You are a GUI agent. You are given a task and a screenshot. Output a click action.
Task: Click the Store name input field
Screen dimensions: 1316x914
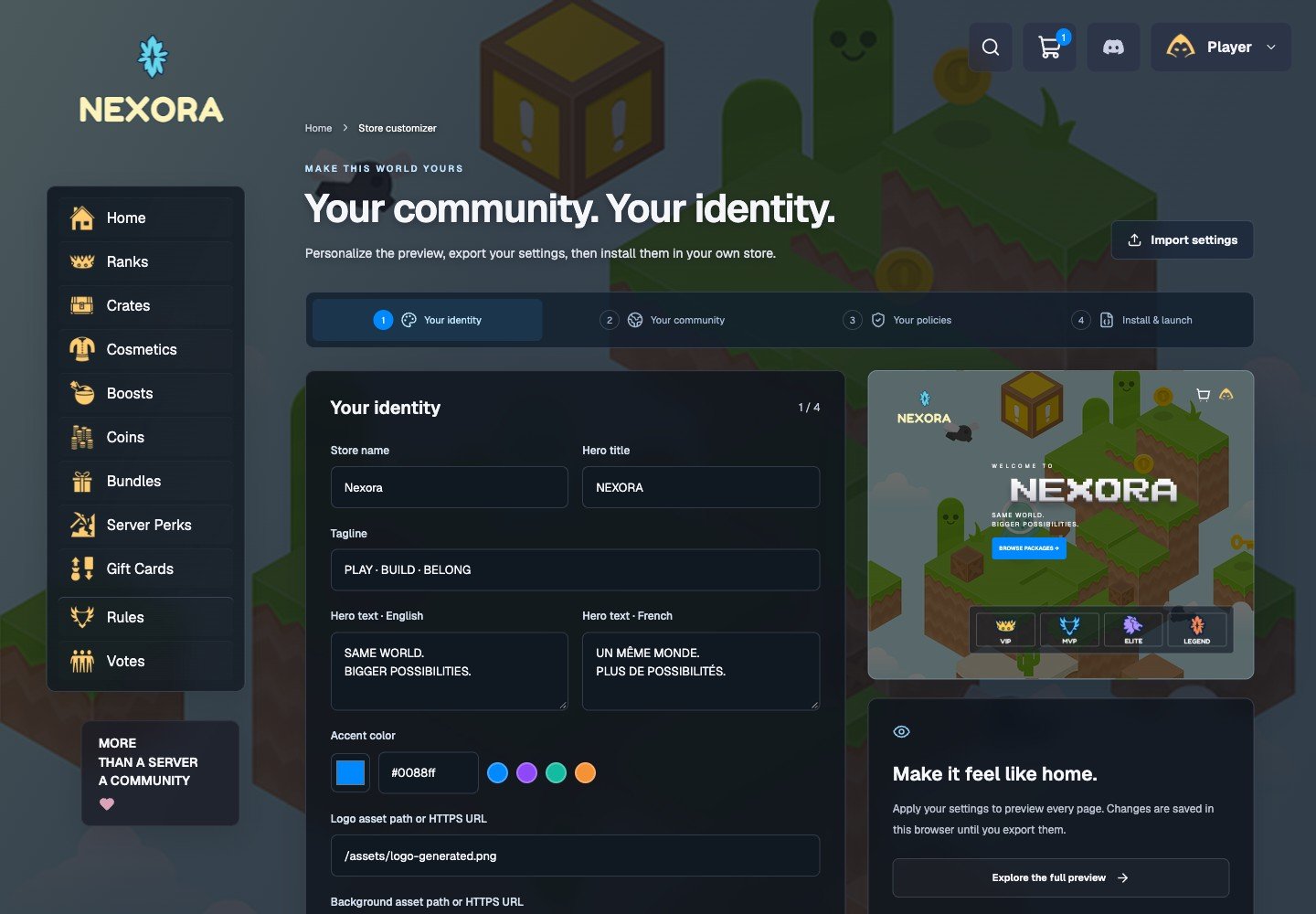coord(449,487)
